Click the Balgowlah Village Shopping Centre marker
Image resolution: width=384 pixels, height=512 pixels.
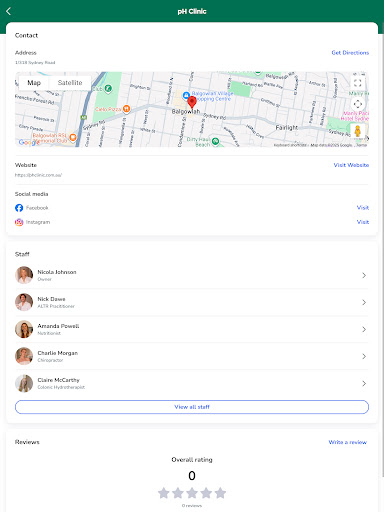(x=186, y=95)
